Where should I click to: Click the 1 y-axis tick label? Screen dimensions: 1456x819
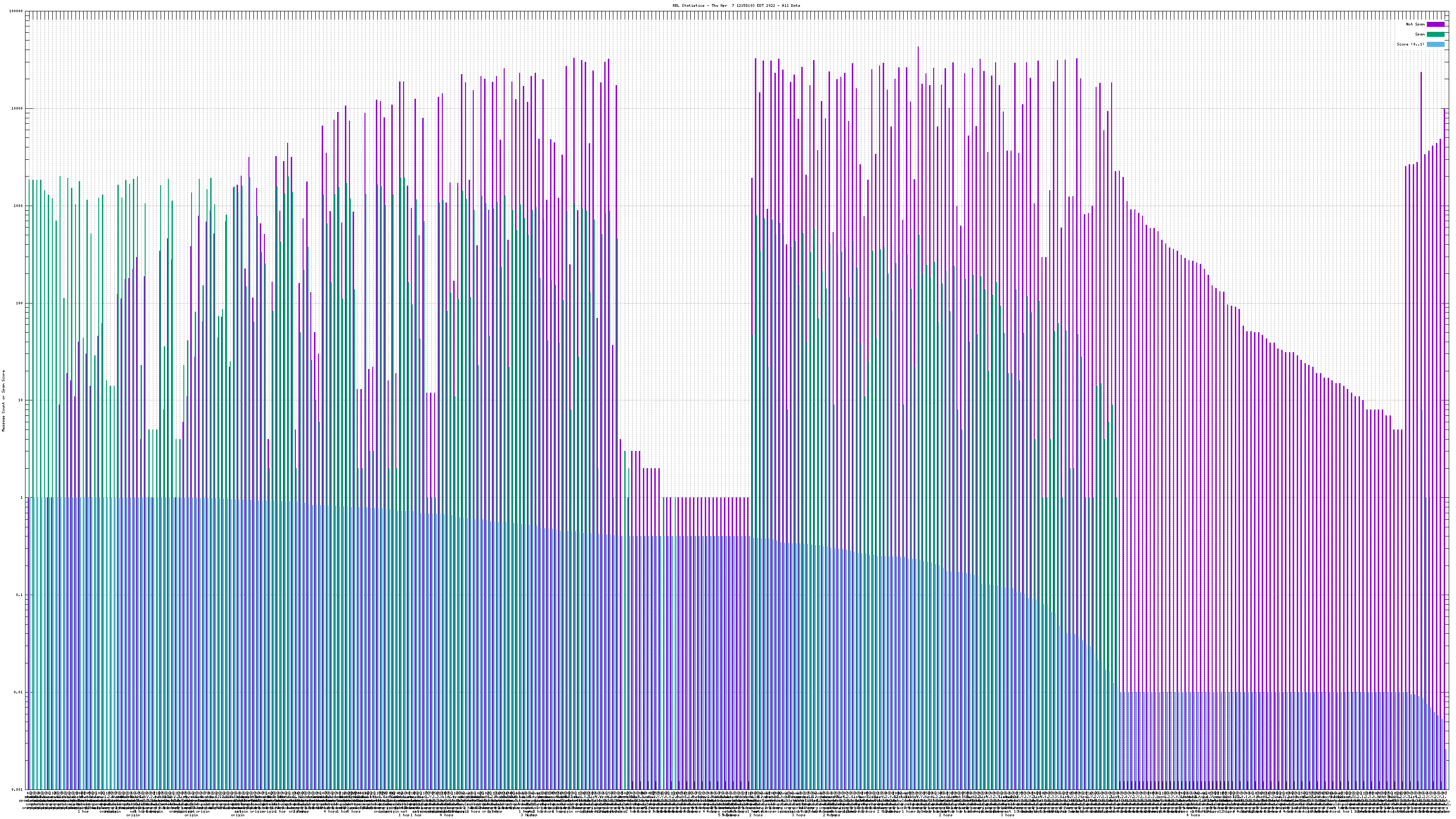21,497
